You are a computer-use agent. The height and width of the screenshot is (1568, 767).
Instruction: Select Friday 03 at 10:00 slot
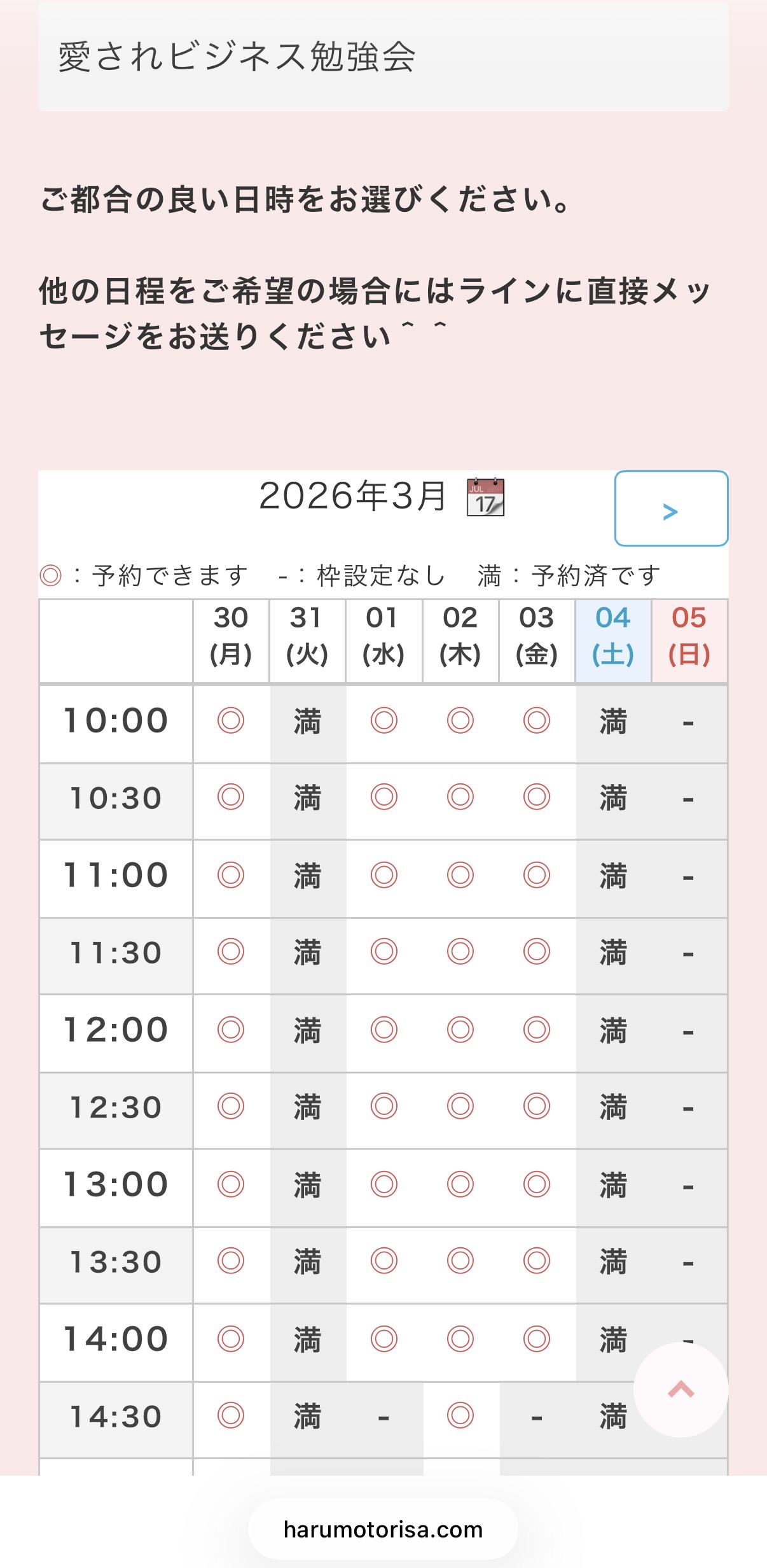[x=537, y=721]
